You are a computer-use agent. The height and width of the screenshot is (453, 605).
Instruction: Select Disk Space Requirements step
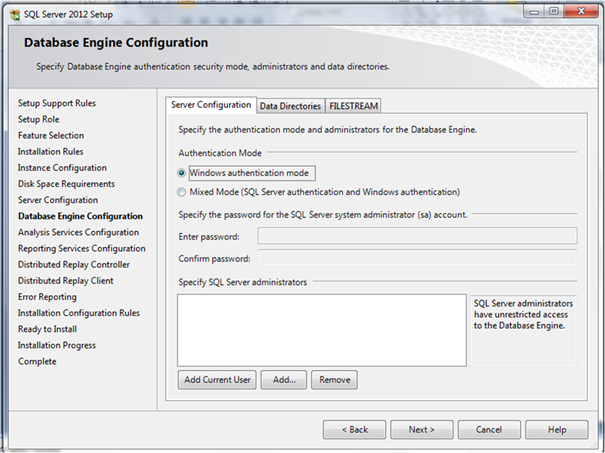[x=66, y=184]
